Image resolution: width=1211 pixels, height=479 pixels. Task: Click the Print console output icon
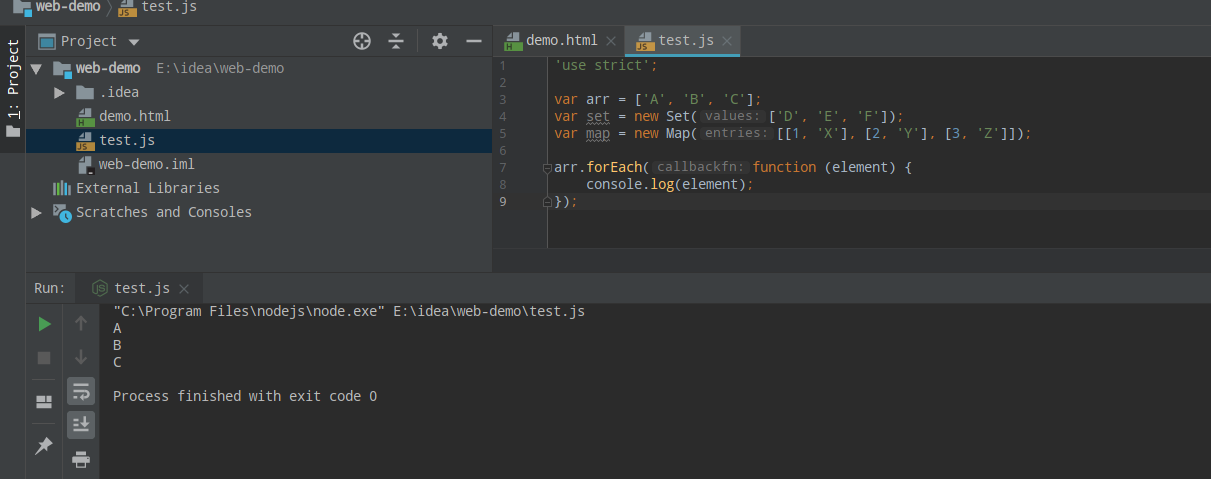[81, 459]
